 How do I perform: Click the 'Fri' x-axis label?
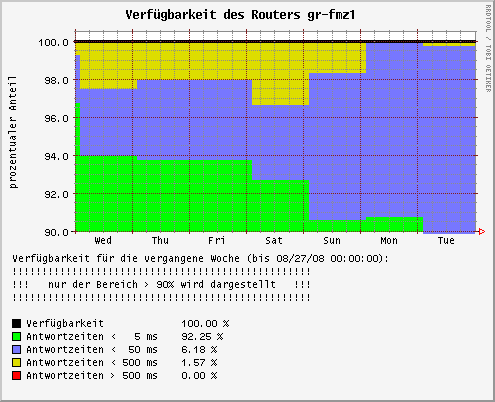217,240
